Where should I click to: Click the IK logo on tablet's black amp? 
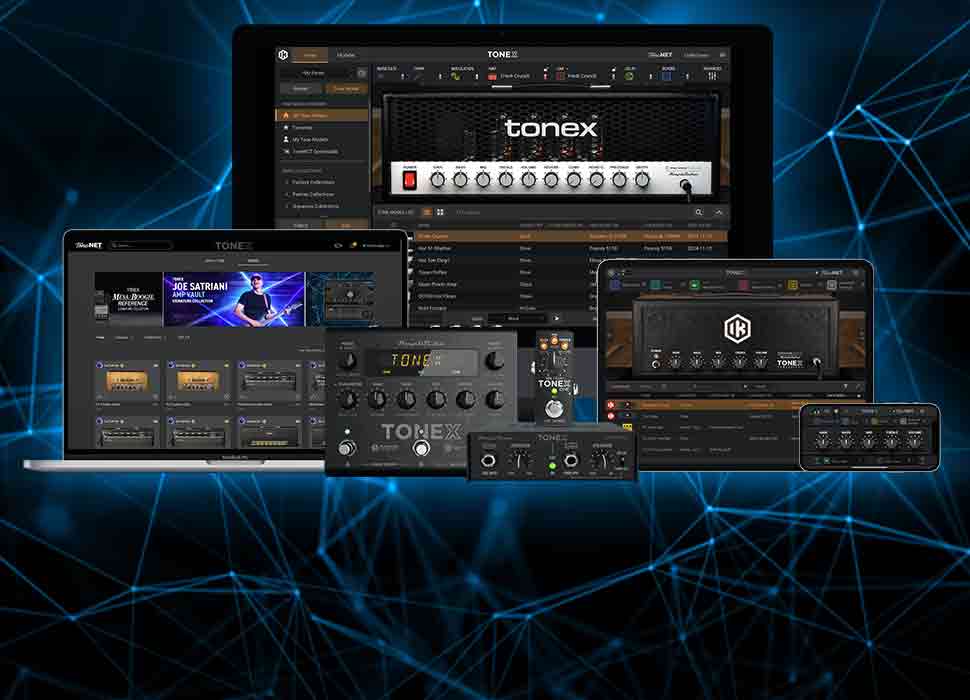(737, 328)
